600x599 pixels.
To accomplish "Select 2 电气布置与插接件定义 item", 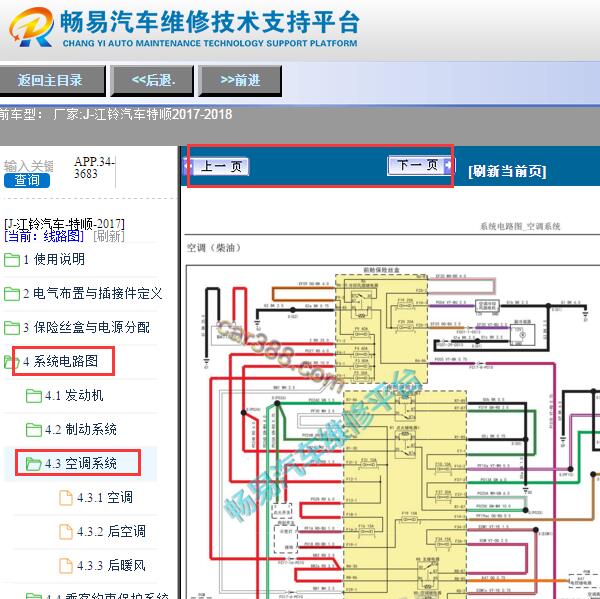I will (93, 294).
